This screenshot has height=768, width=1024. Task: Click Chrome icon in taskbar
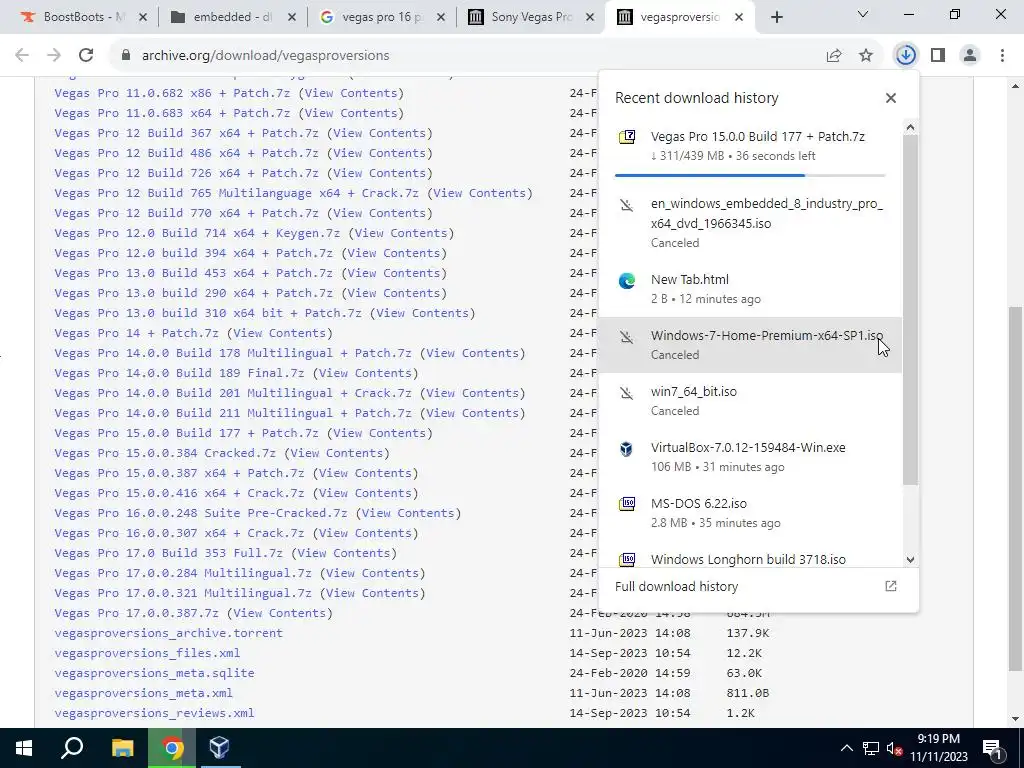172,748
